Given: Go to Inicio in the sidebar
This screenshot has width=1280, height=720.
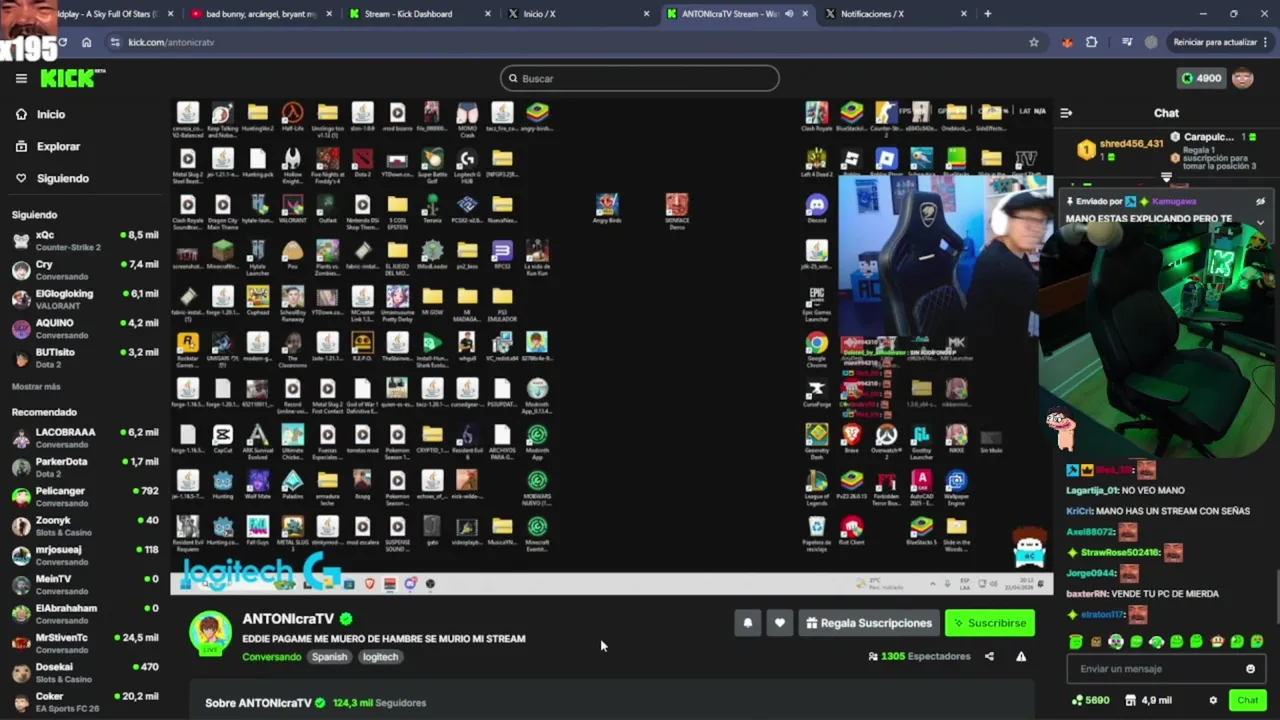Looking at the screenshot, I should click(x=40, y=114).
